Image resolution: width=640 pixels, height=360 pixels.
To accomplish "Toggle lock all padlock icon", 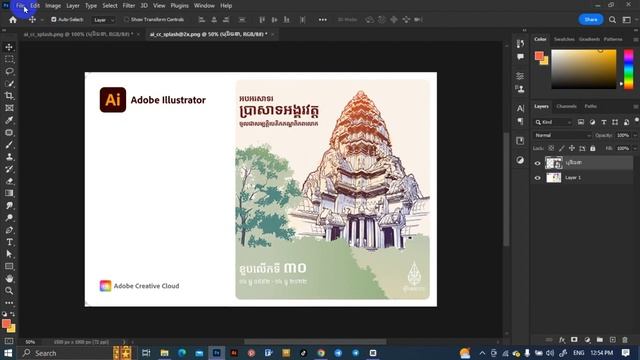I will coord(593,149).
